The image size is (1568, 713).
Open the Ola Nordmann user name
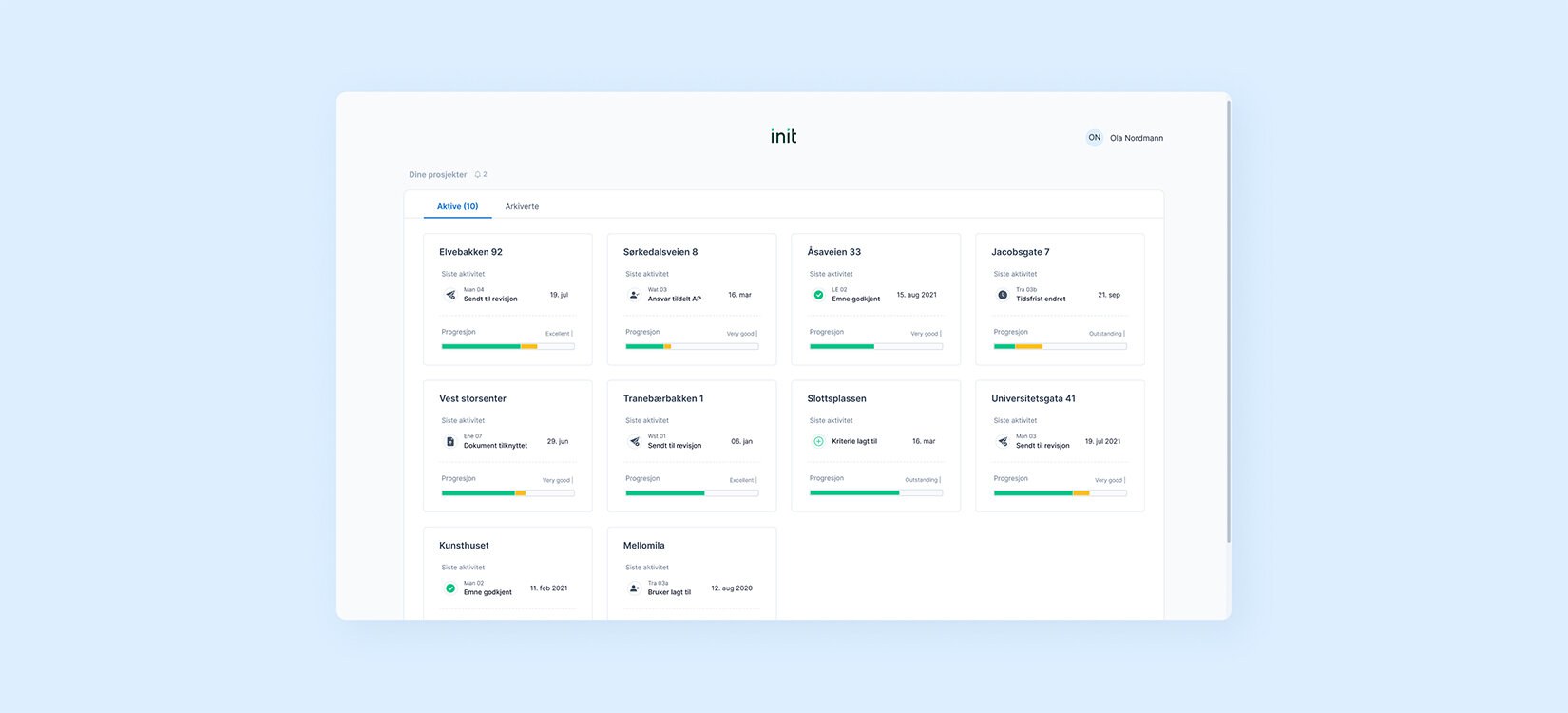(x=1137, y=138)
